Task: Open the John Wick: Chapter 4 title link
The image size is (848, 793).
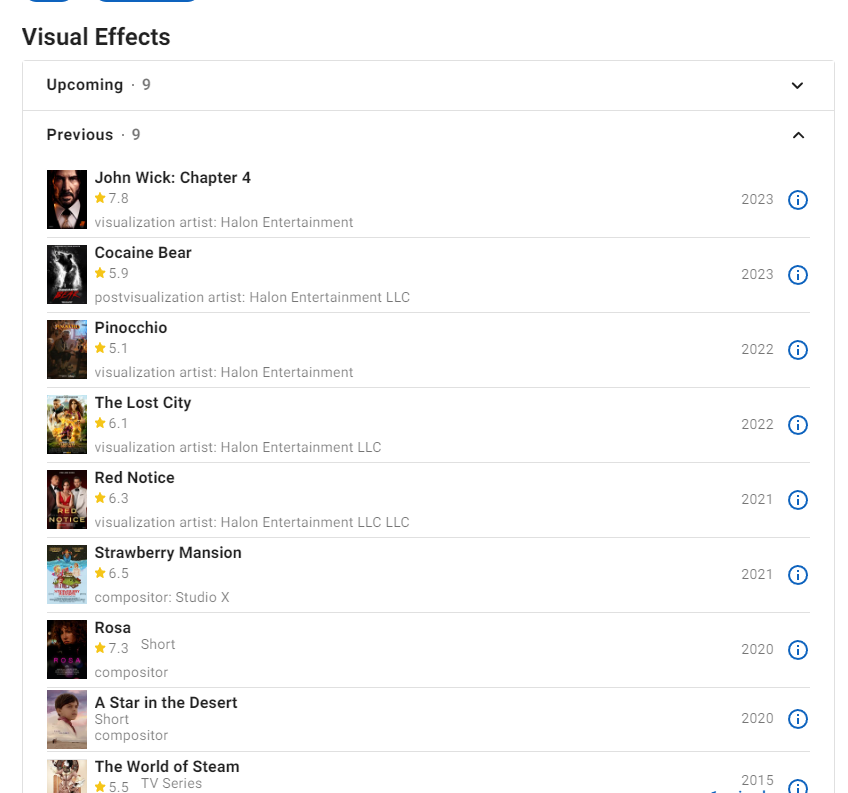Action: 173,177
